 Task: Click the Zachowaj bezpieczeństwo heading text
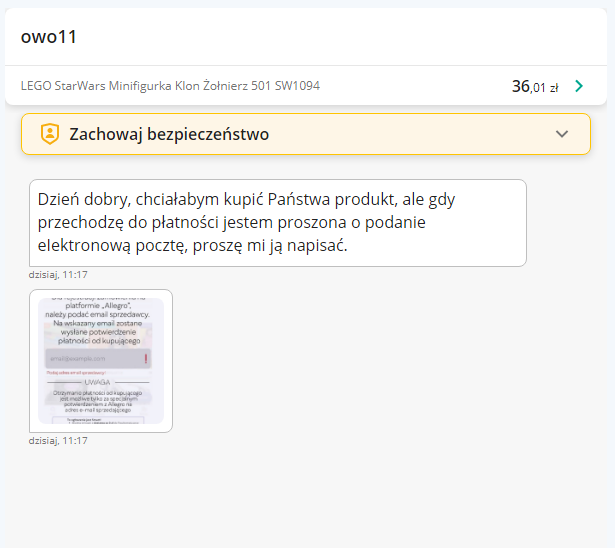168,134
